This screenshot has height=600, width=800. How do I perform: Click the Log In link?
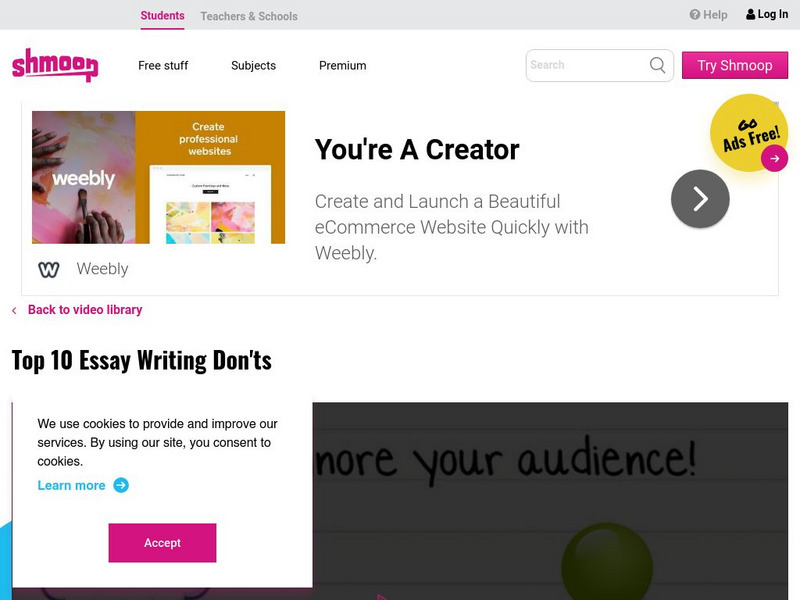(x=767, y=14)
